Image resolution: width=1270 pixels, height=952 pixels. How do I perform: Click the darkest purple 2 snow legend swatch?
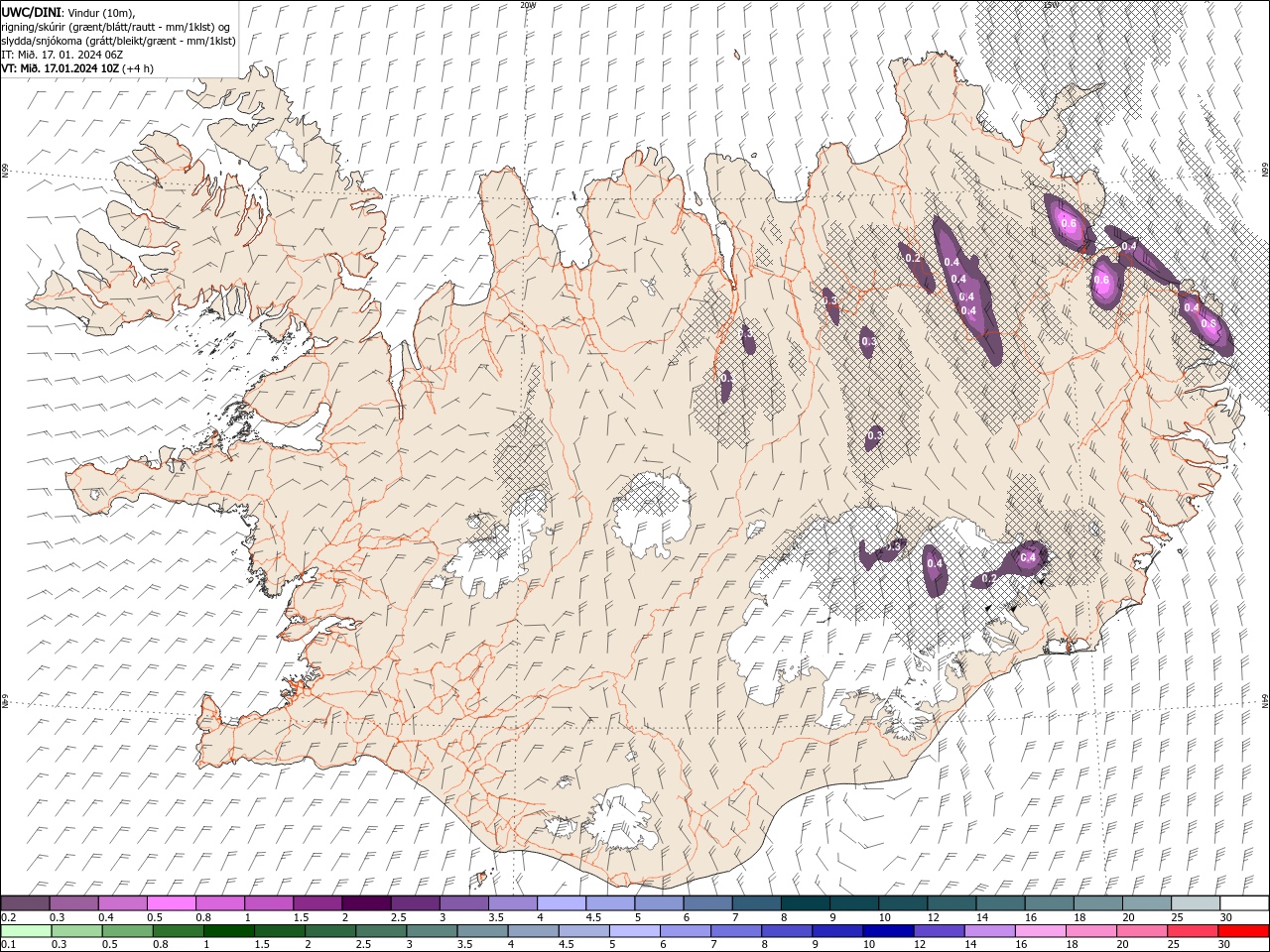pyautogui.click(x=366, y=903)
